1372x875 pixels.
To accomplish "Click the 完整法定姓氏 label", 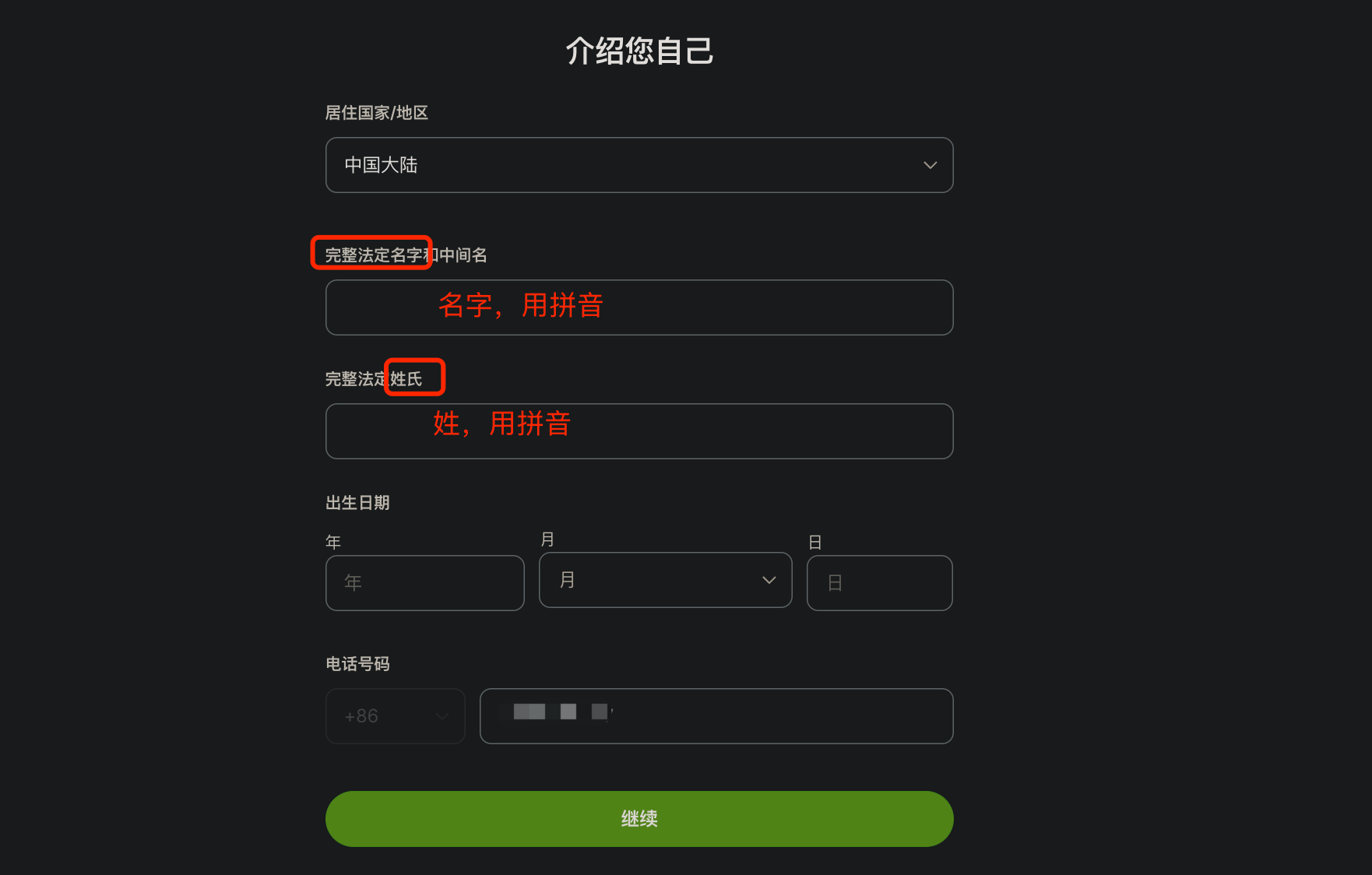I will tap(374, 379).
